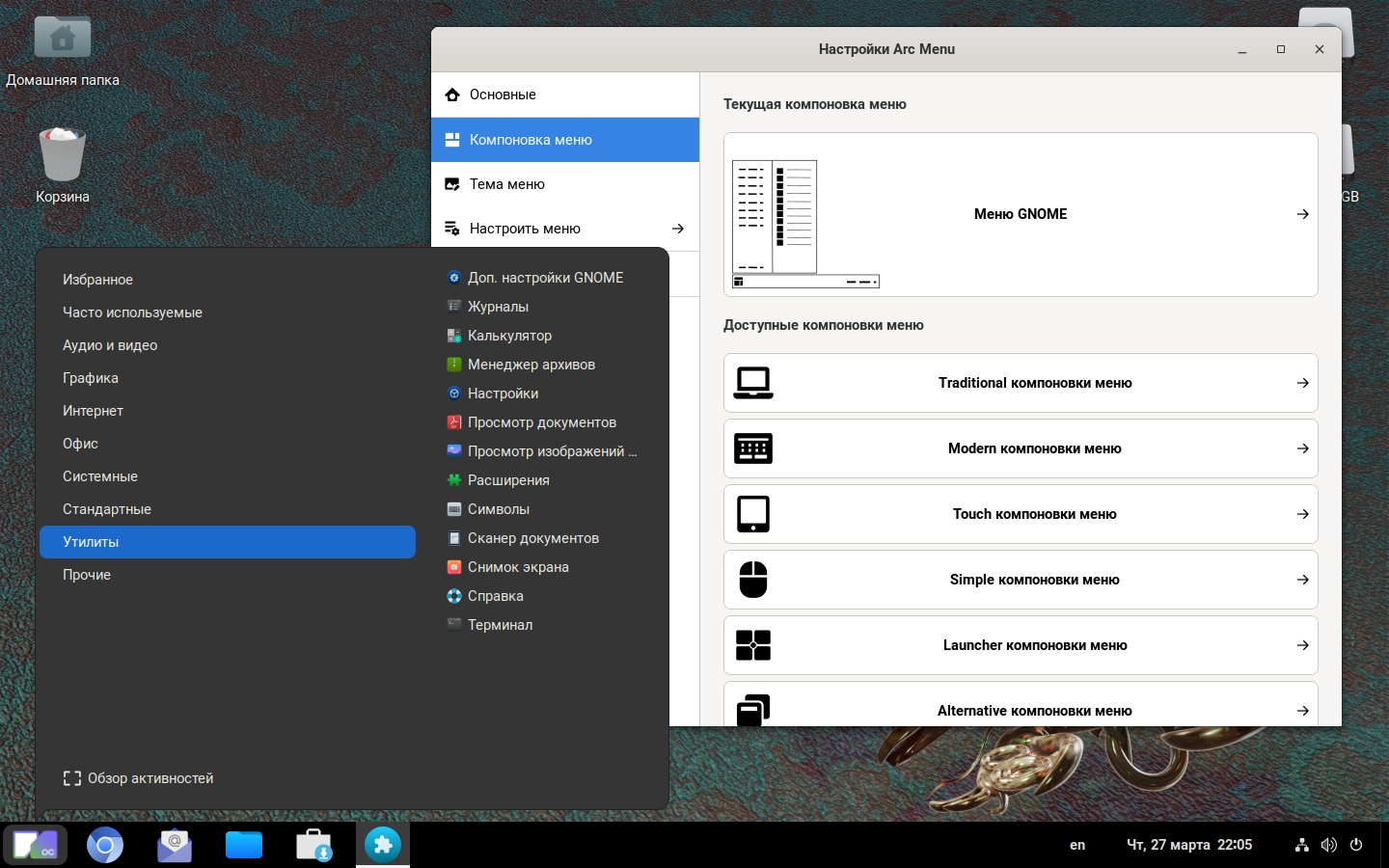
Task: Click the Калькулятор app icon
Action: pyautogui.click(x=454, y=336)
